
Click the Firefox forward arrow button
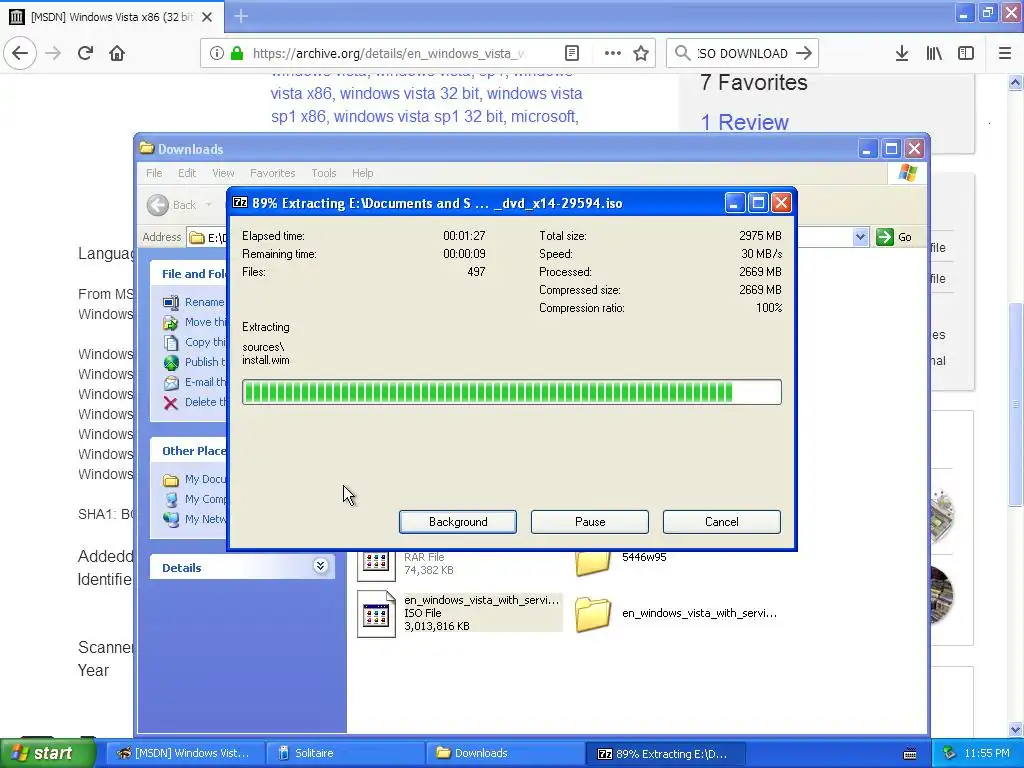click(x=54, y=53)
